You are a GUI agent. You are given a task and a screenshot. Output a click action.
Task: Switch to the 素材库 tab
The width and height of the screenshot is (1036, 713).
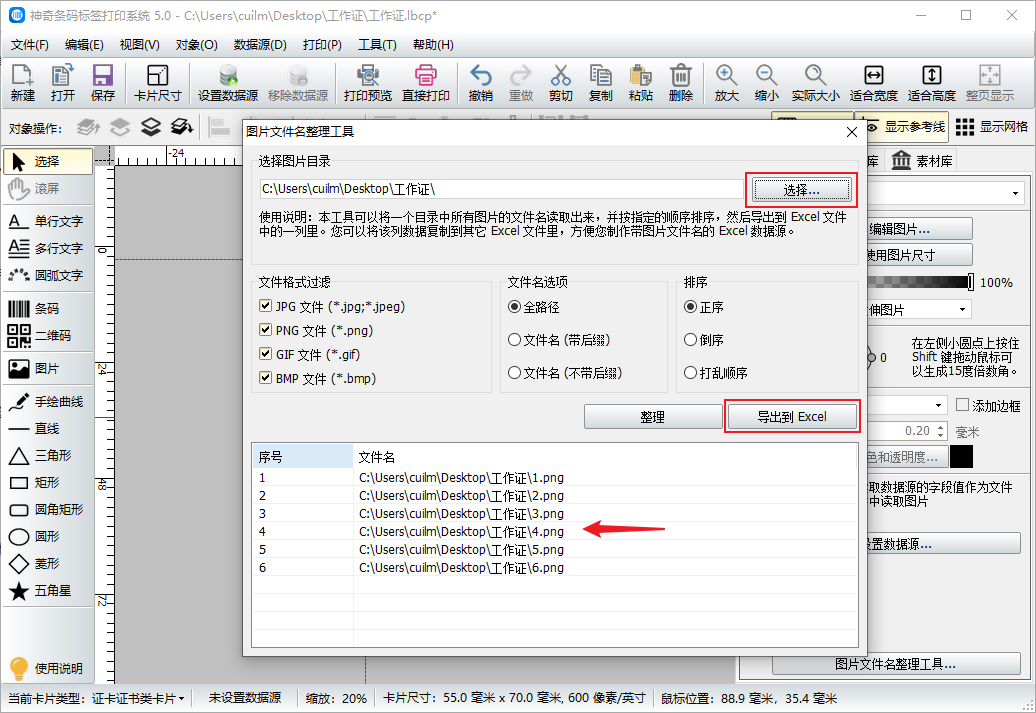tap(922, 161)
